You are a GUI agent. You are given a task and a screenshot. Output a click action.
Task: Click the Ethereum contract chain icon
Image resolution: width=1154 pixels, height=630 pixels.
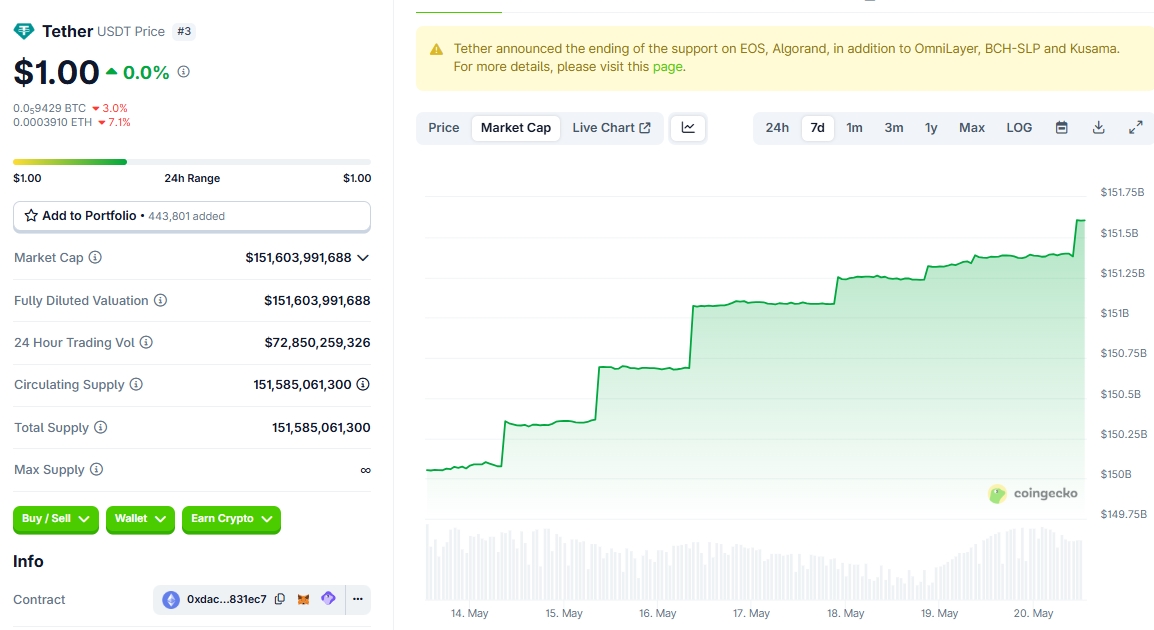pyautogui.click(x=171, y=600)
